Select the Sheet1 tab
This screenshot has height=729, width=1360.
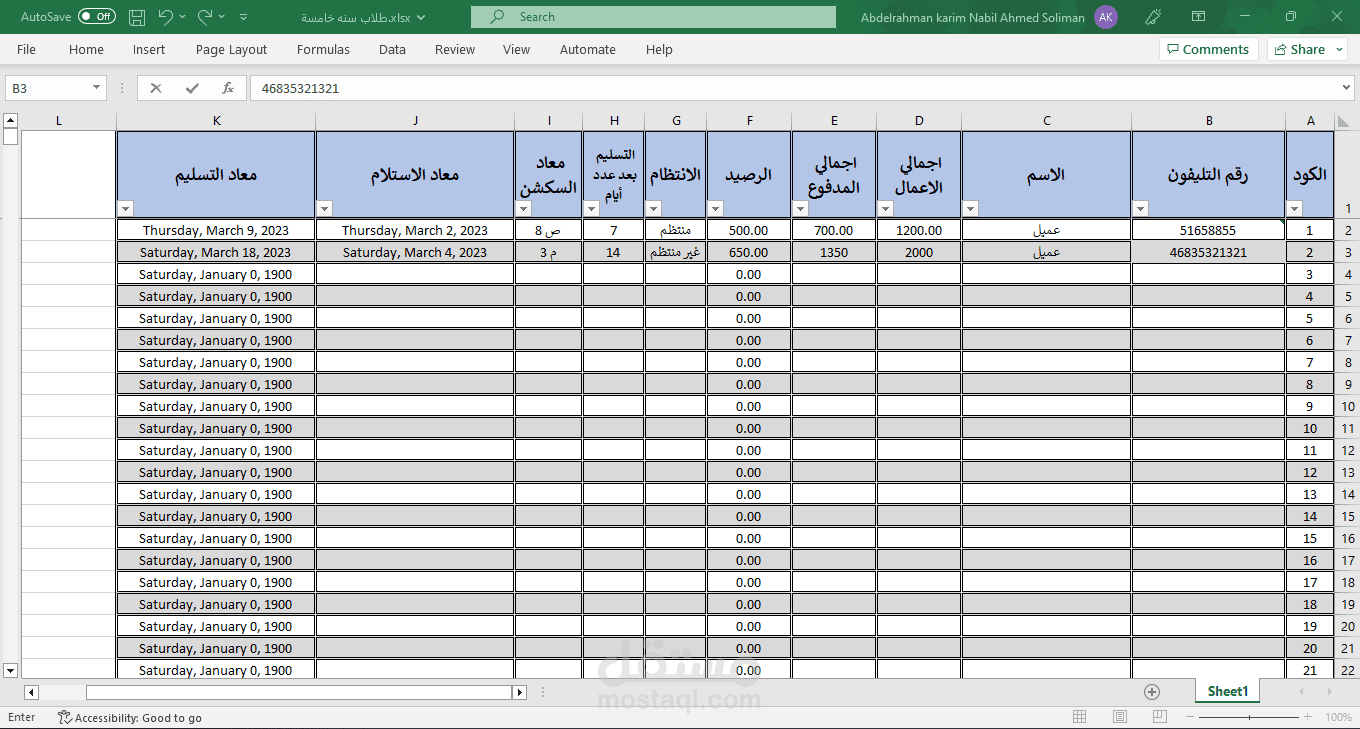click(x=1227, y=691)
